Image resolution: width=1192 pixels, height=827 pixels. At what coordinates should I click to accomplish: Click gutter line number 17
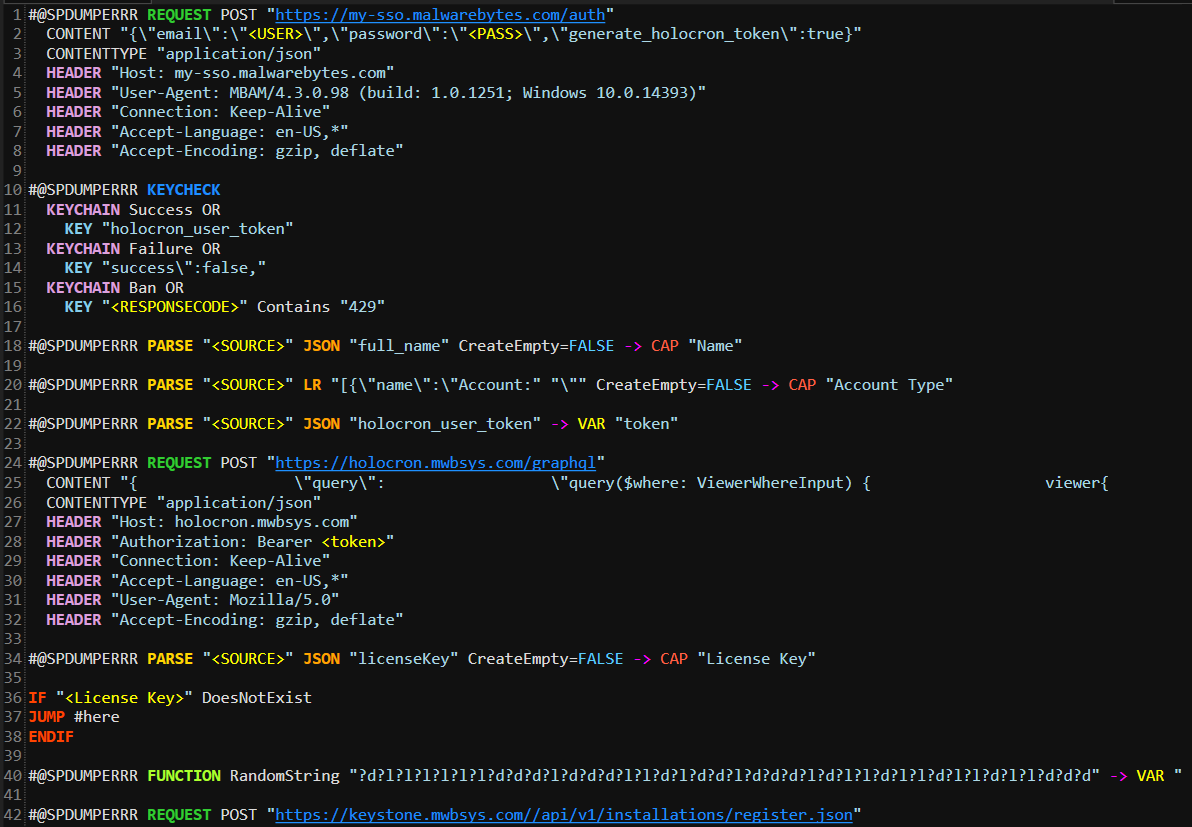click(x=13, y=327)
